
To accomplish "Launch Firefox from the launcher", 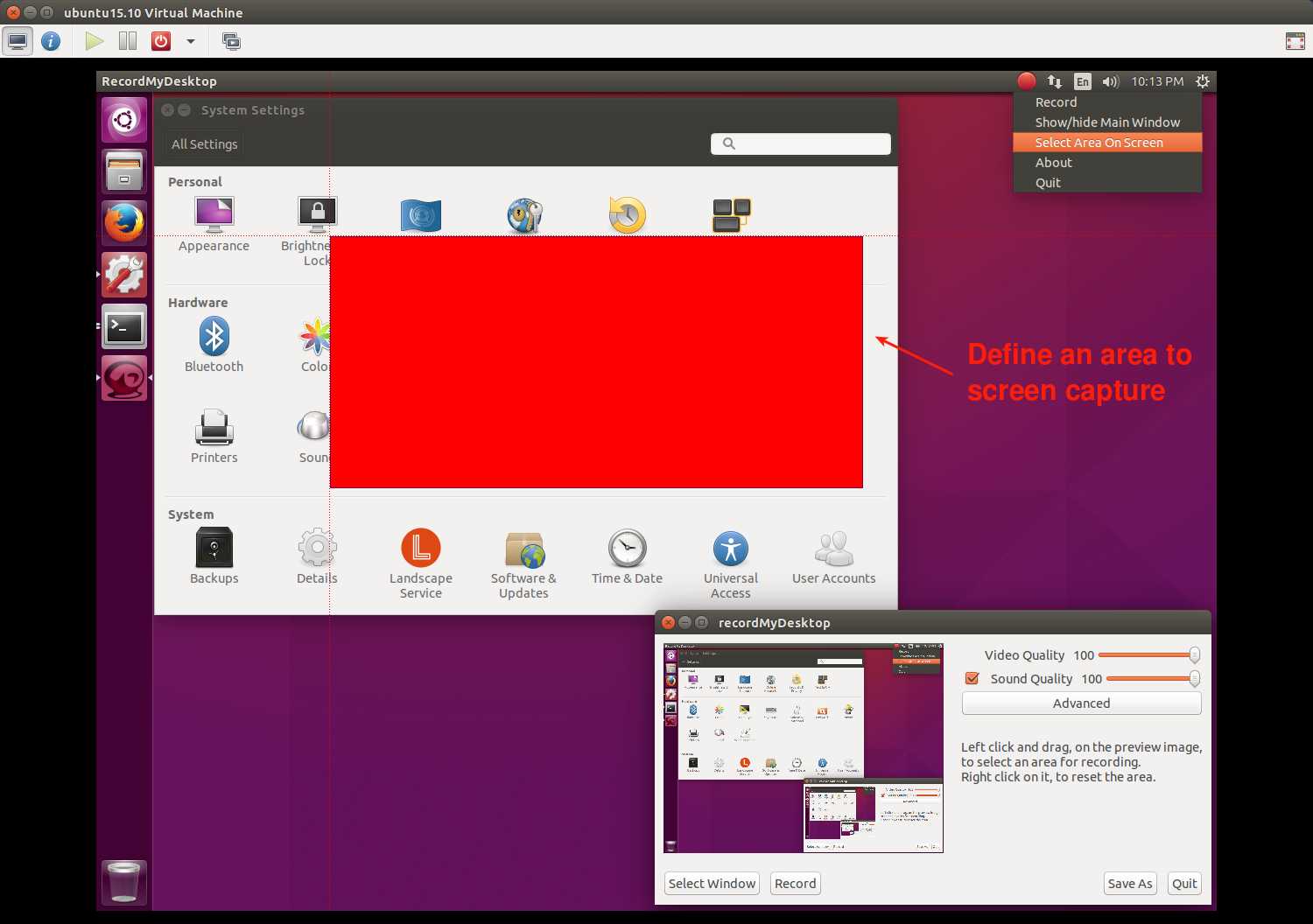I will point(124,222).
